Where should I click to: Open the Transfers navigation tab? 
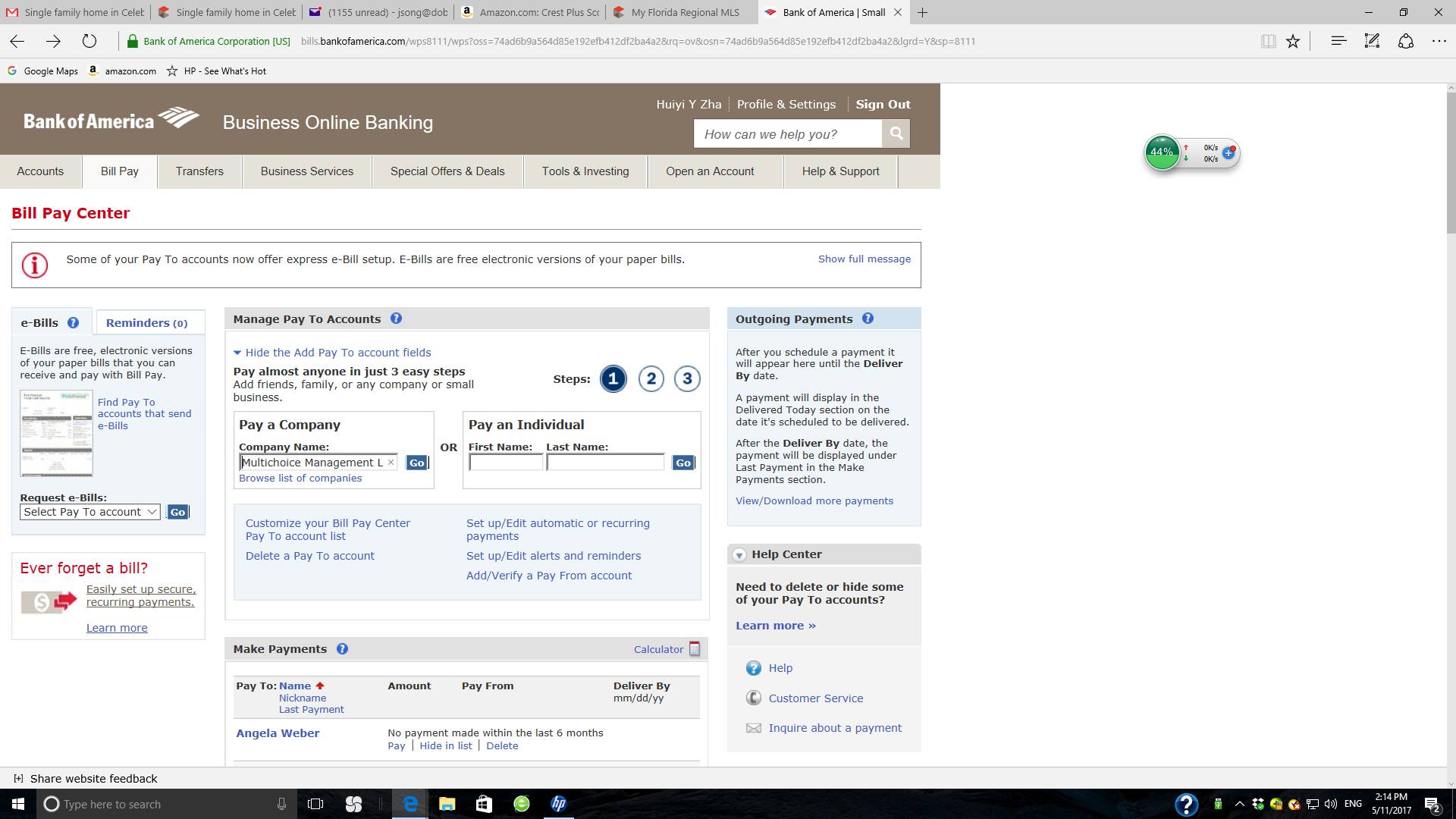(x=199, y=171)
